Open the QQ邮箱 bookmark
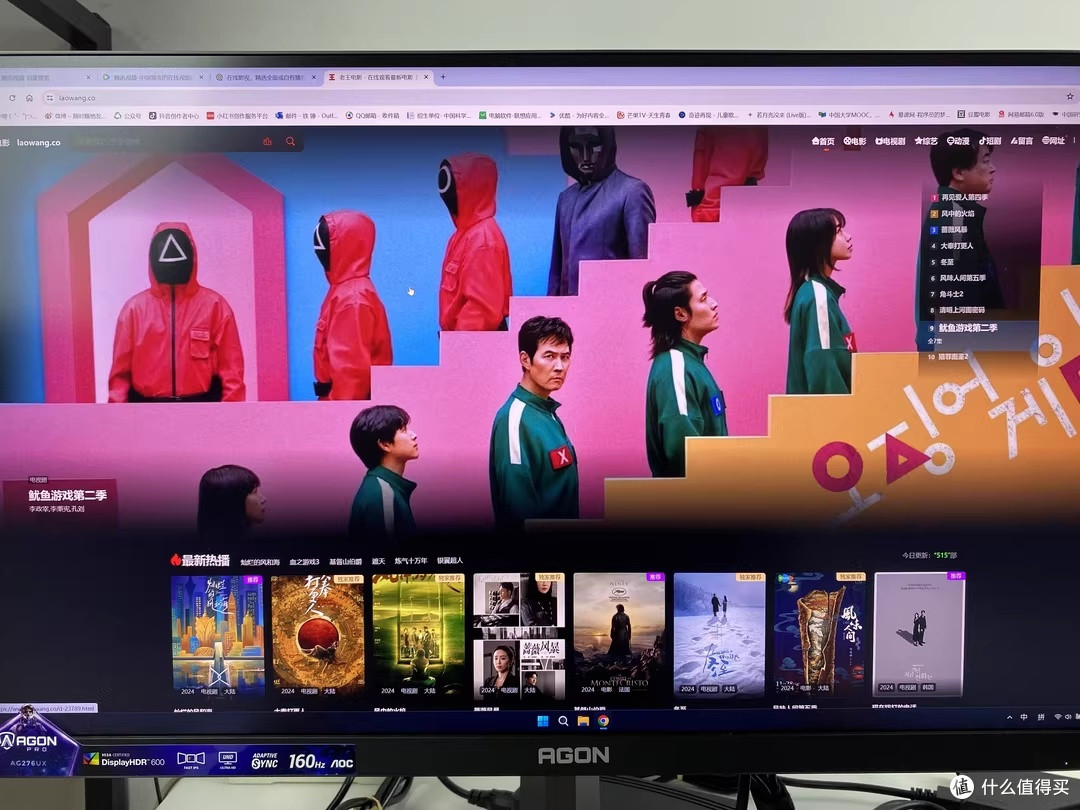The height and width of the screenshot is (810, 1080). coord(373,116)
